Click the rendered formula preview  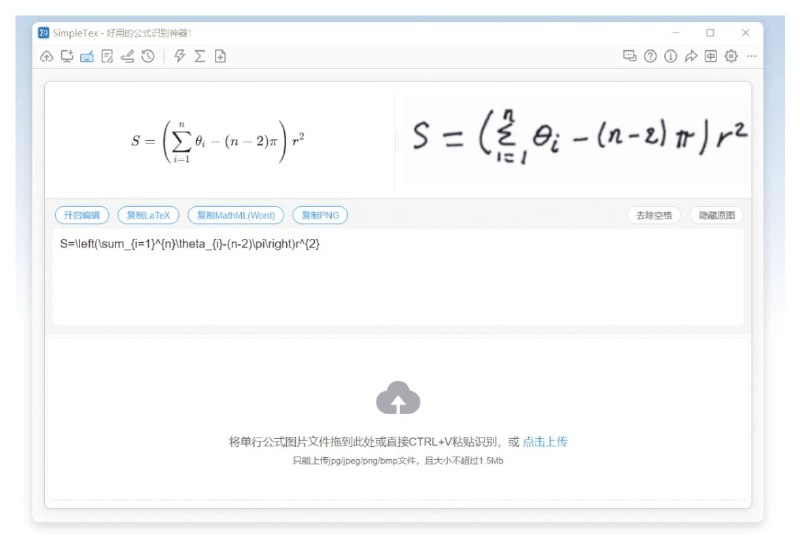click(218, 141)
